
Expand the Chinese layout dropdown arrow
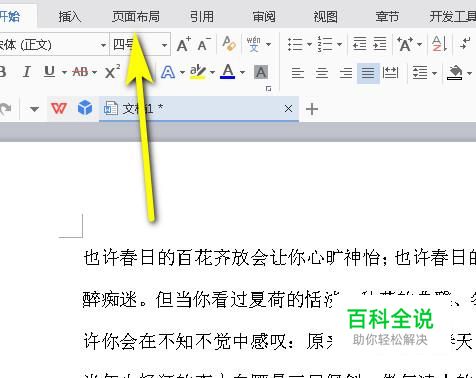click(419, 44)
